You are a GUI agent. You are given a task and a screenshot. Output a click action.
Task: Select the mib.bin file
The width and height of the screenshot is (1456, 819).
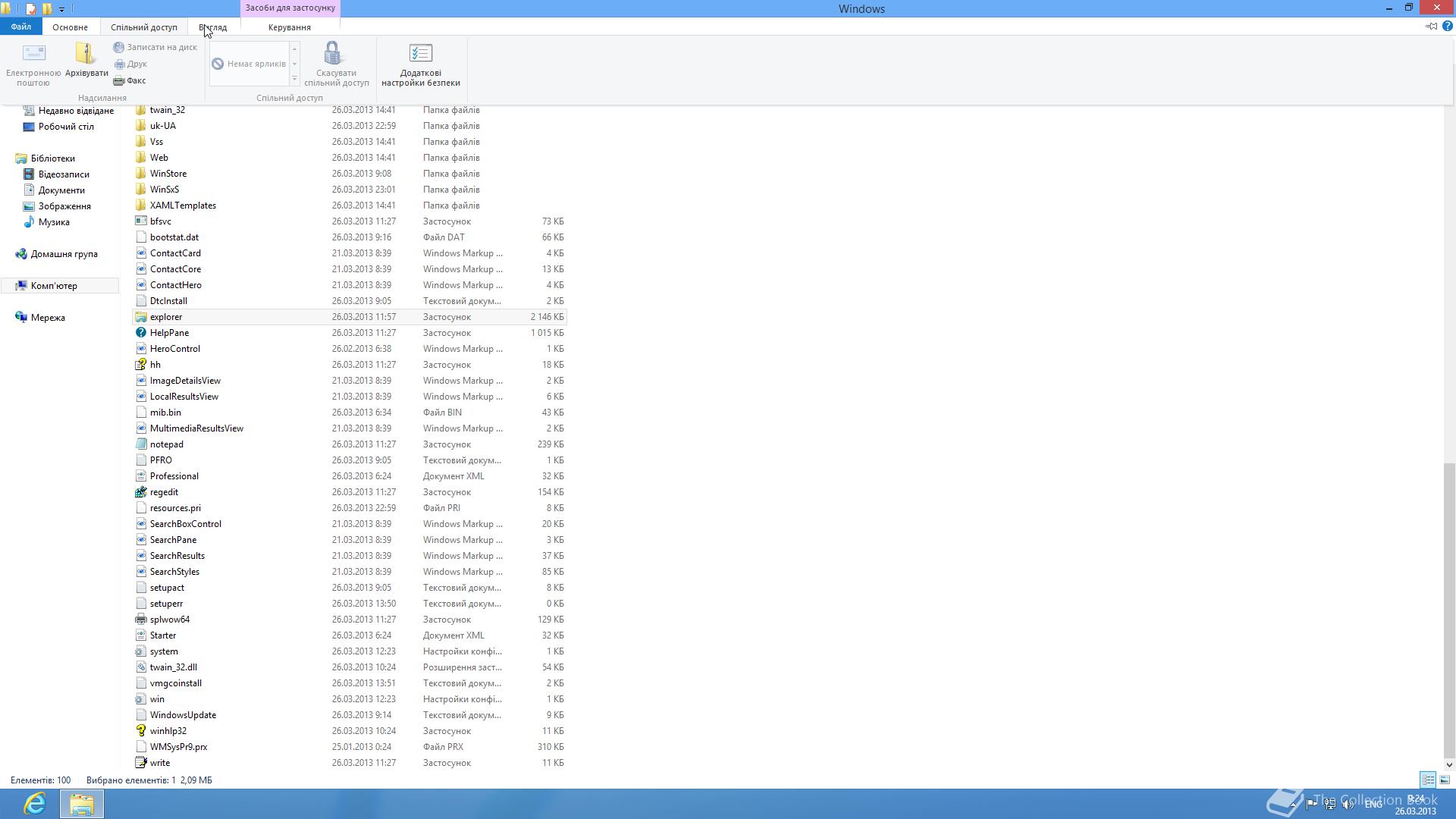pos(165,413)
